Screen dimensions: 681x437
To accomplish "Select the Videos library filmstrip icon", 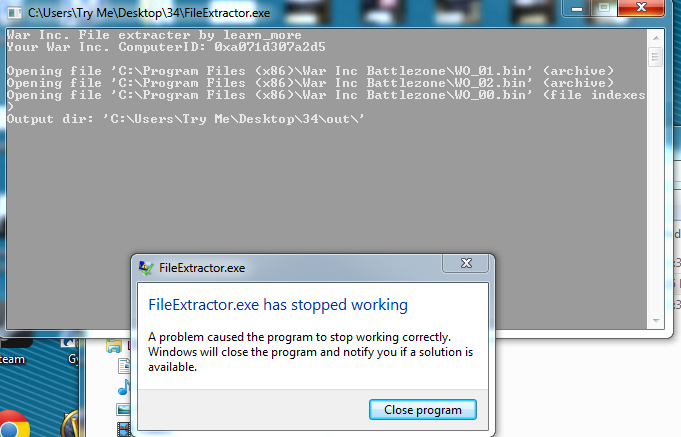I will click(124, 430).
